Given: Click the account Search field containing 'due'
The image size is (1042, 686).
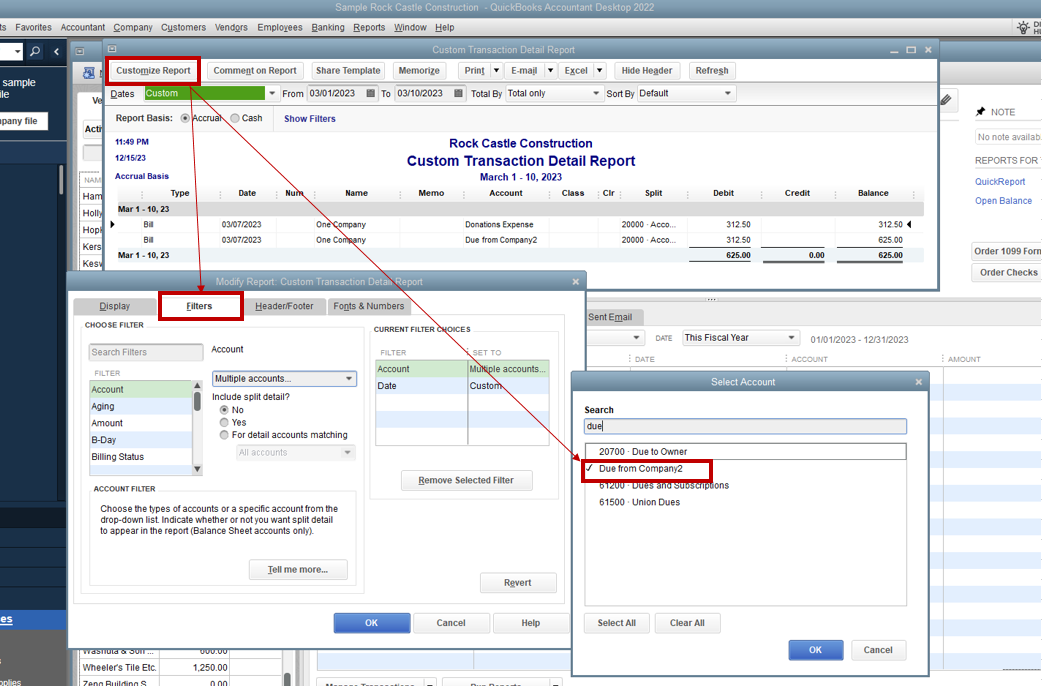Looking at the screenshot, I should coord(745,426).
